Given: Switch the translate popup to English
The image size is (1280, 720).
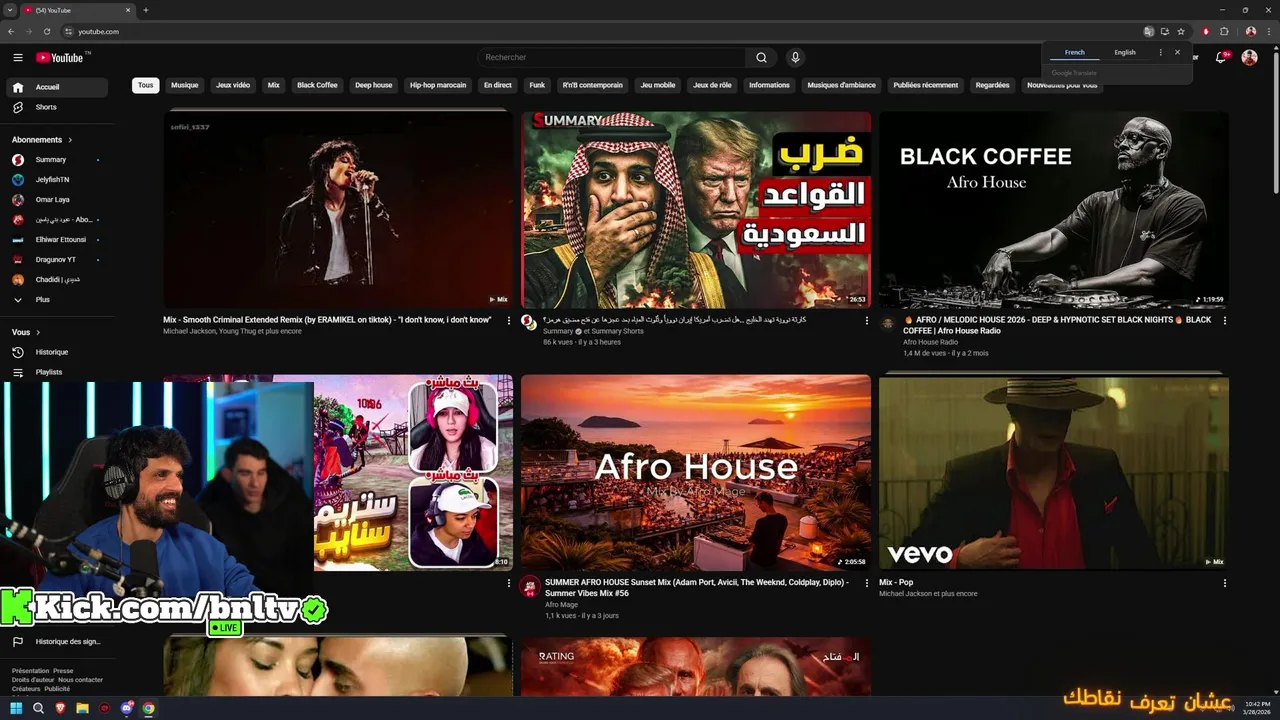Looking at the screenshot, I should pos(1125,52).
